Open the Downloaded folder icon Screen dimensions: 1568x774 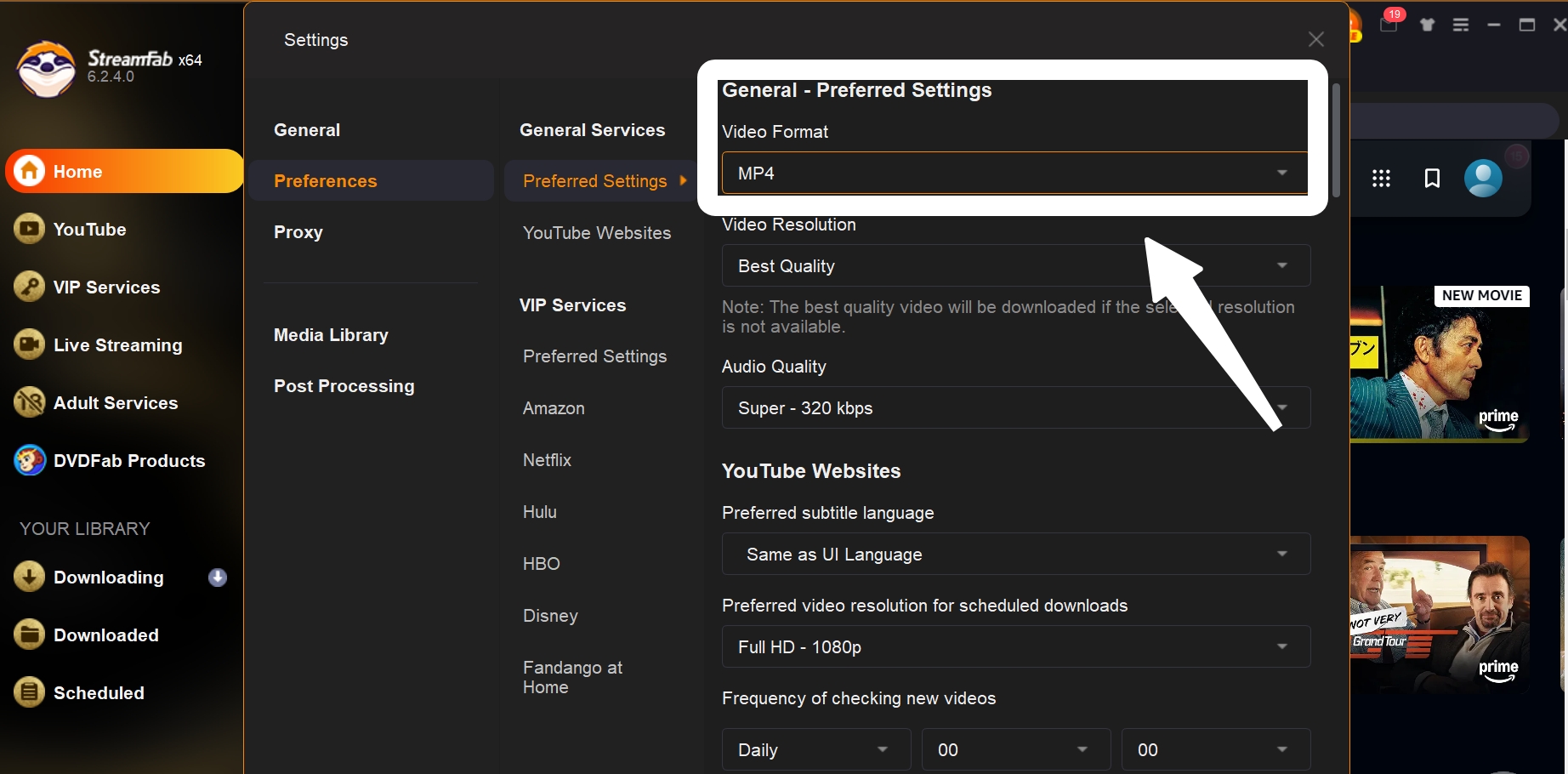30,635
